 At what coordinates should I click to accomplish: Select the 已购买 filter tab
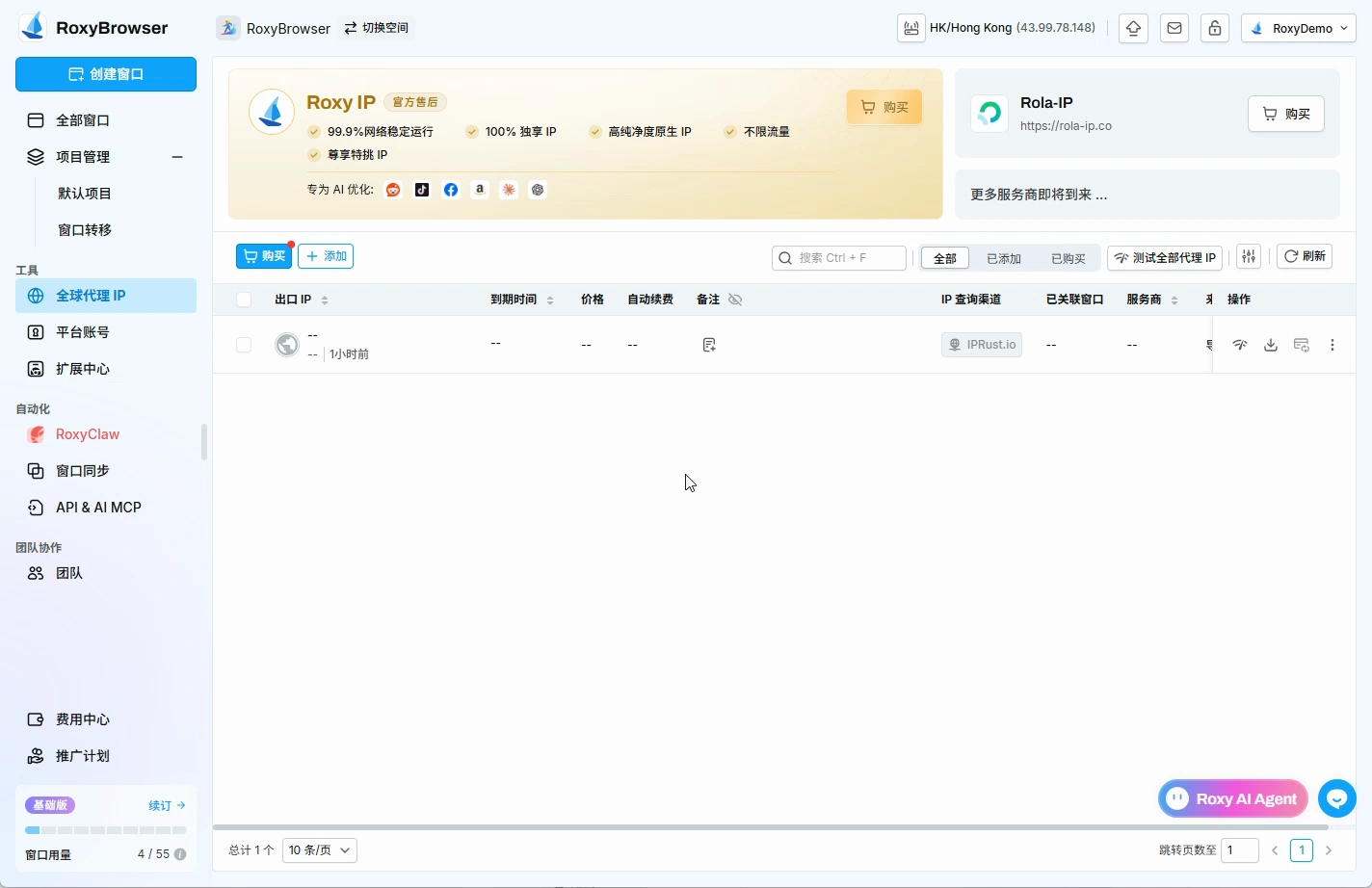pyautogui.click(x=1069, y=258)
